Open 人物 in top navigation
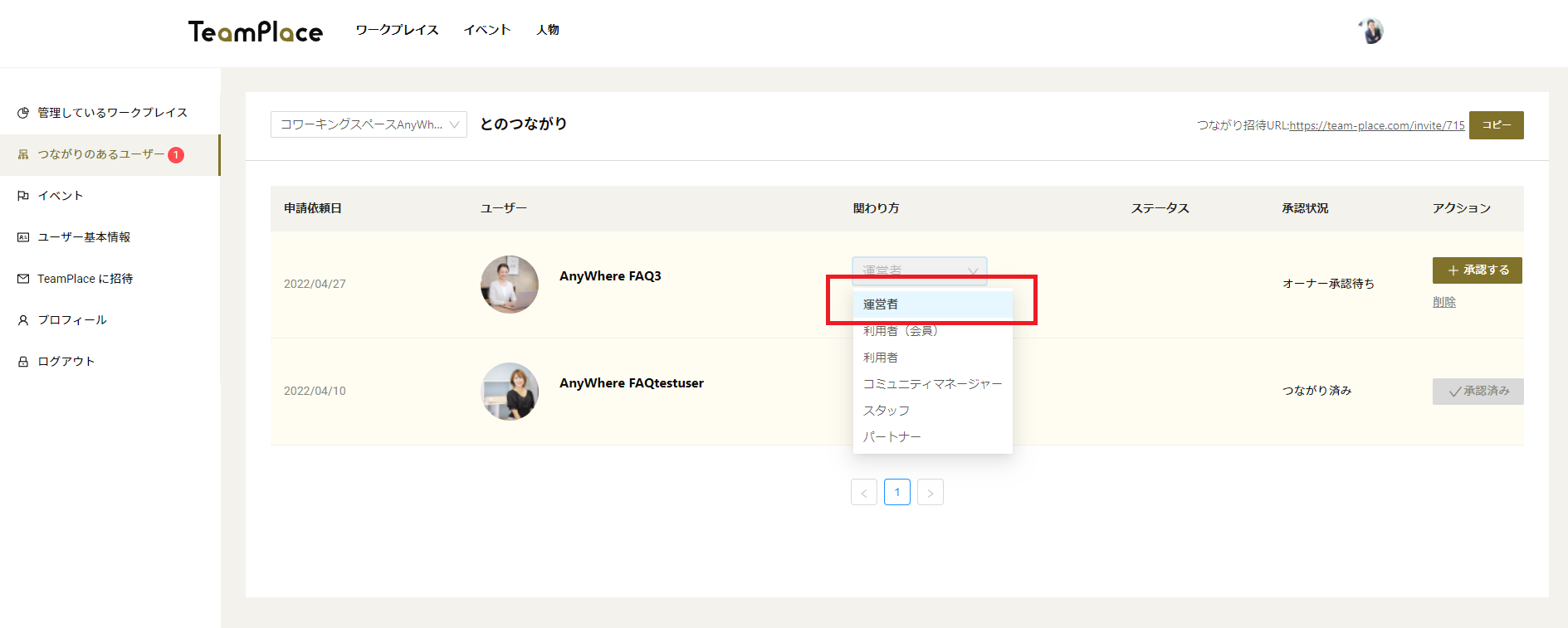The image size is (1568, 628). 548,30
